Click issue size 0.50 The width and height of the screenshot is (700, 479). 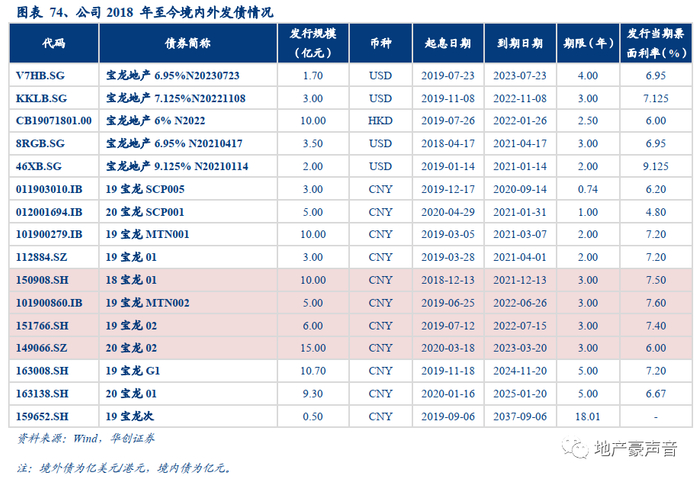pos(313,416)
